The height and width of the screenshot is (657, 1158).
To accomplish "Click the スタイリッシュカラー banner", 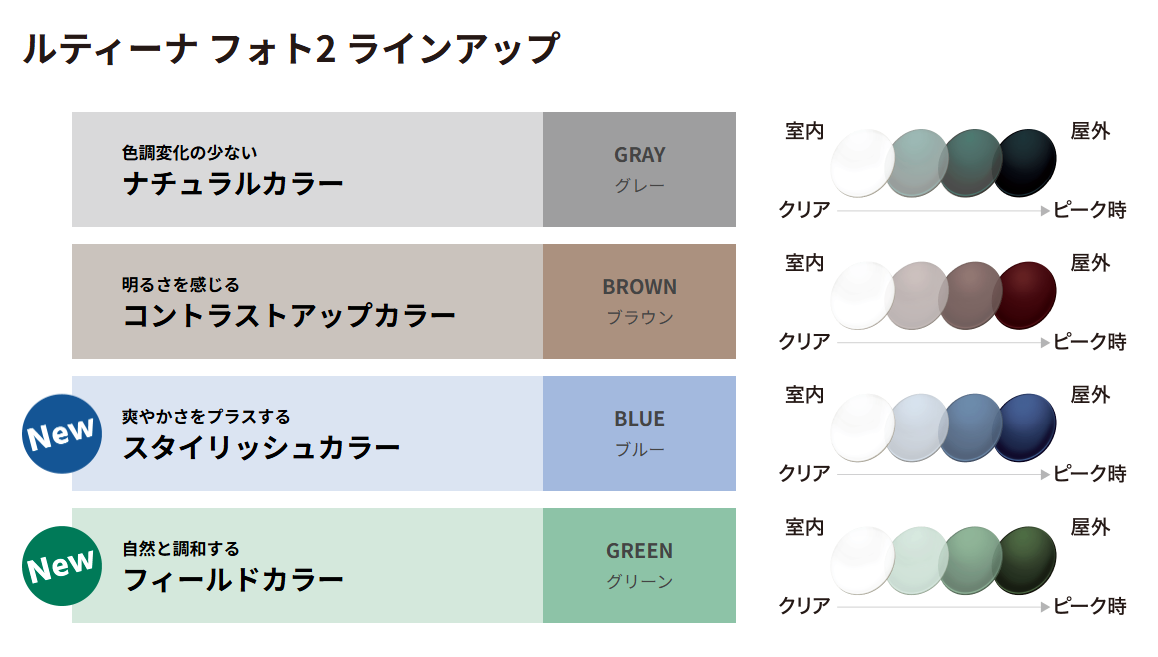I will (307, 433).
